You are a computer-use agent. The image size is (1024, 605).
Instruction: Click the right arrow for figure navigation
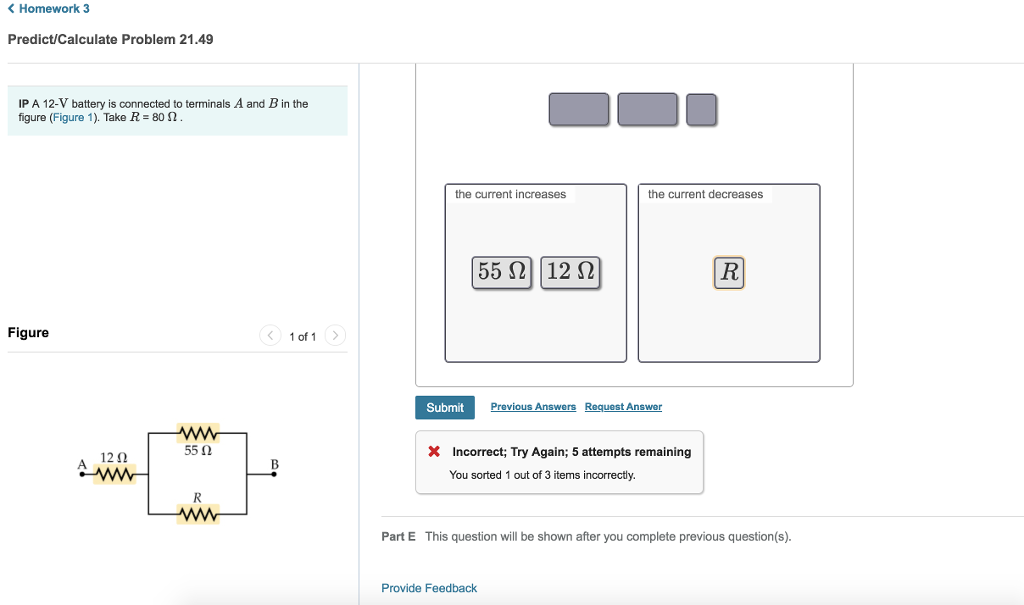[x=335, y=335]
